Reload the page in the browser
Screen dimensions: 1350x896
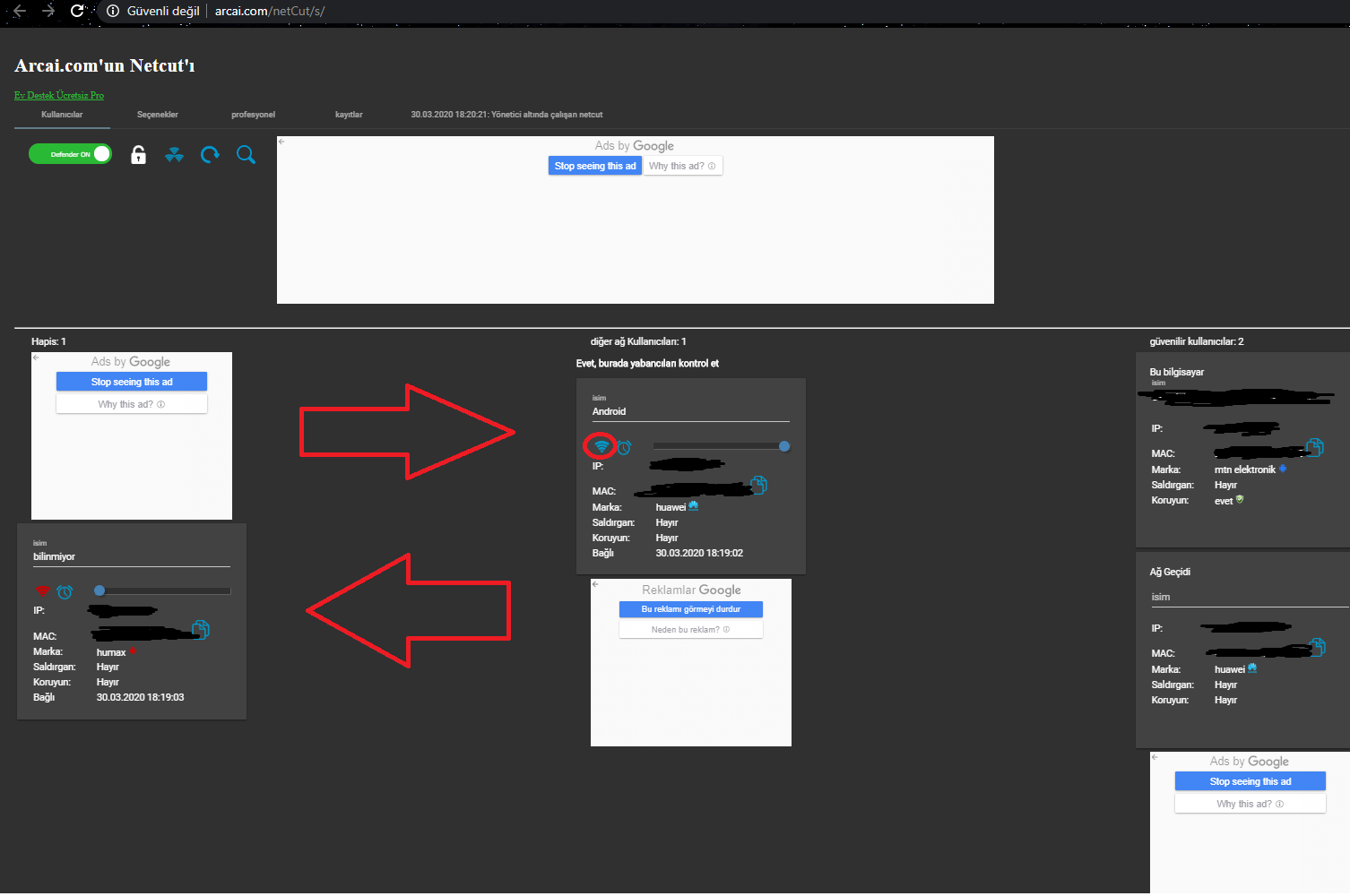point(77,11)
